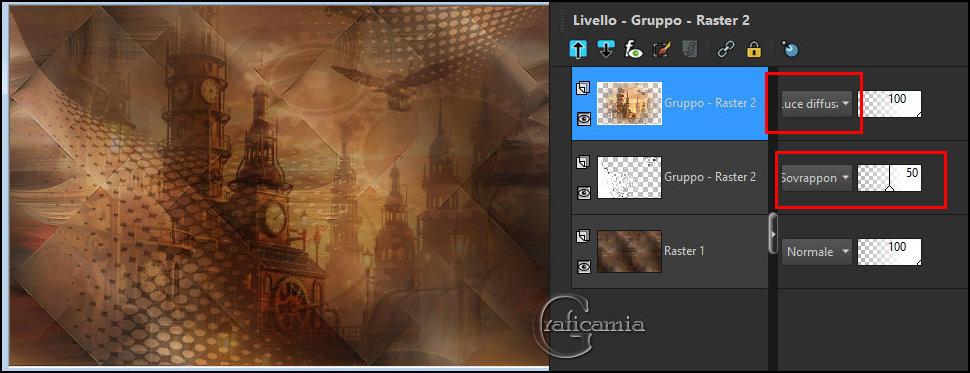
Task: Click the move layer up arrow icon
Action: (578, 49)
